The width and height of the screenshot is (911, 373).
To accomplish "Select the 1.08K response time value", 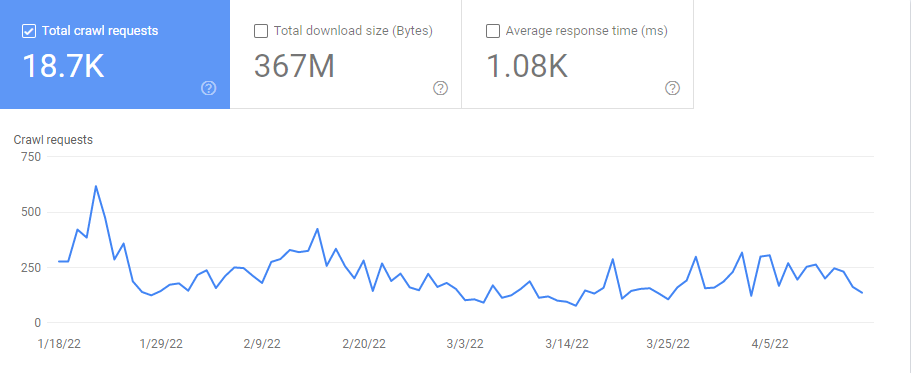I will click(x=527, y=66).
